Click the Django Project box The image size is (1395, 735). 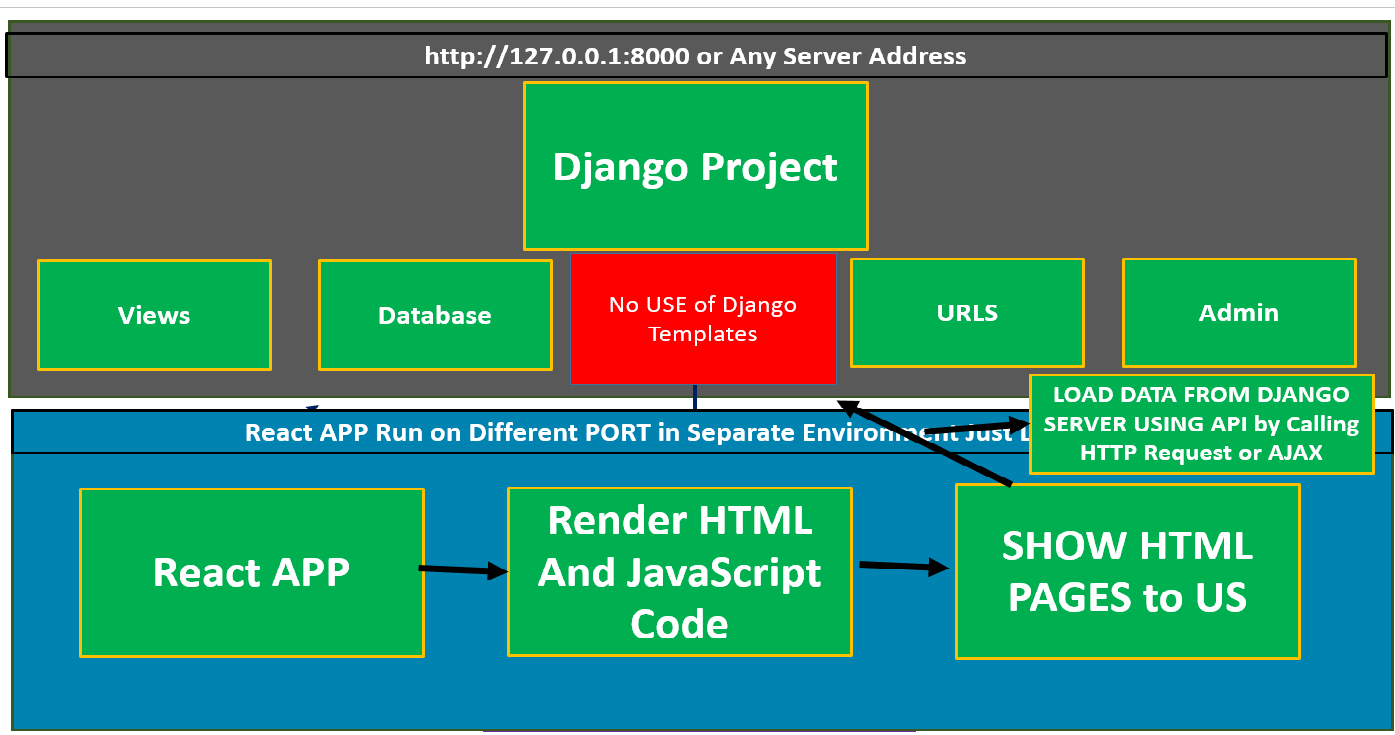pos(695,166)
